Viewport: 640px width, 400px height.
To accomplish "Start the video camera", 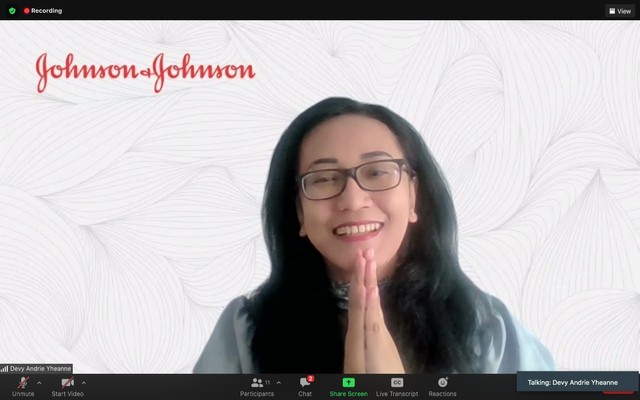I will pyautogui.click(x=67, y=387).
